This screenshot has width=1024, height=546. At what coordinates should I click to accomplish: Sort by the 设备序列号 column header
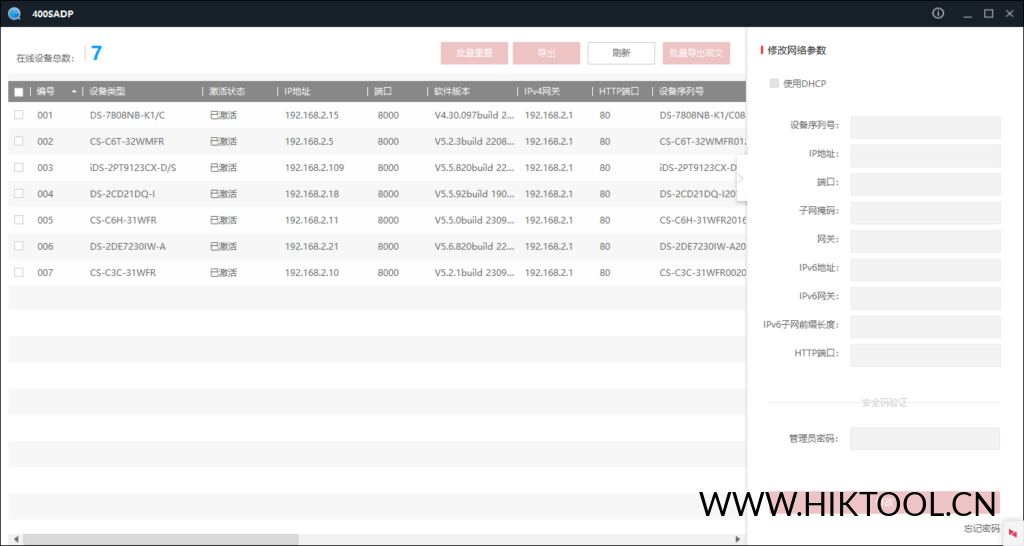[681, 91]
